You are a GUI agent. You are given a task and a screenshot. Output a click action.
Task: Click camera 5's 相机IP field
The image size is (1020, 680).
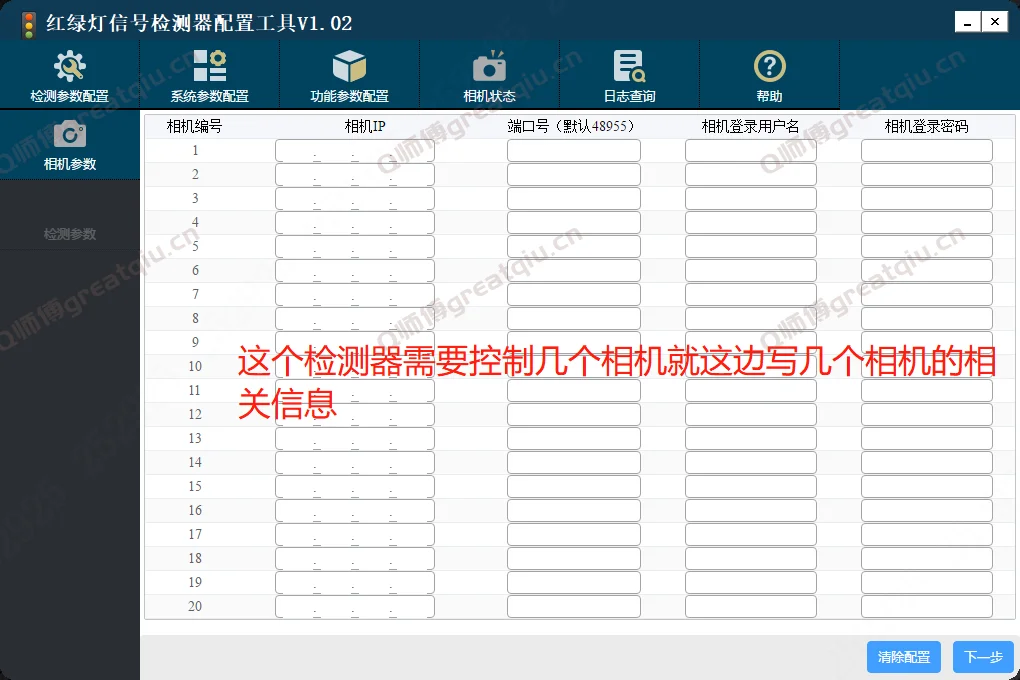tap(354, 246)
